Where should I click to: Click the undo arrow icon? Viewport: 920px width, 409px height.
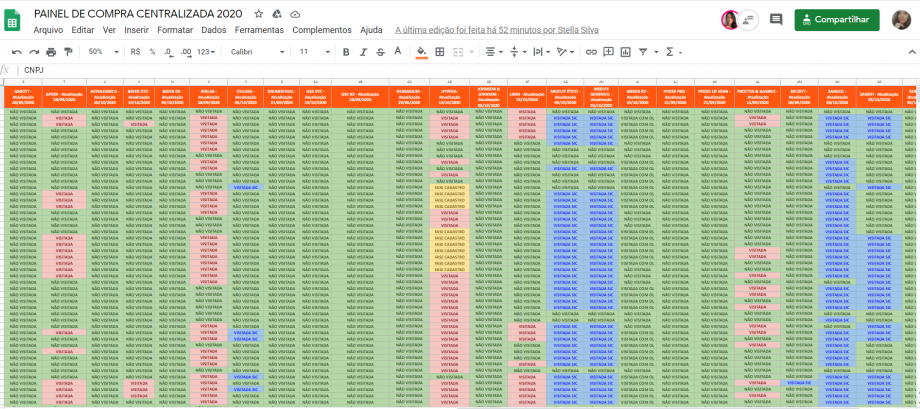(x=17, y=51)
